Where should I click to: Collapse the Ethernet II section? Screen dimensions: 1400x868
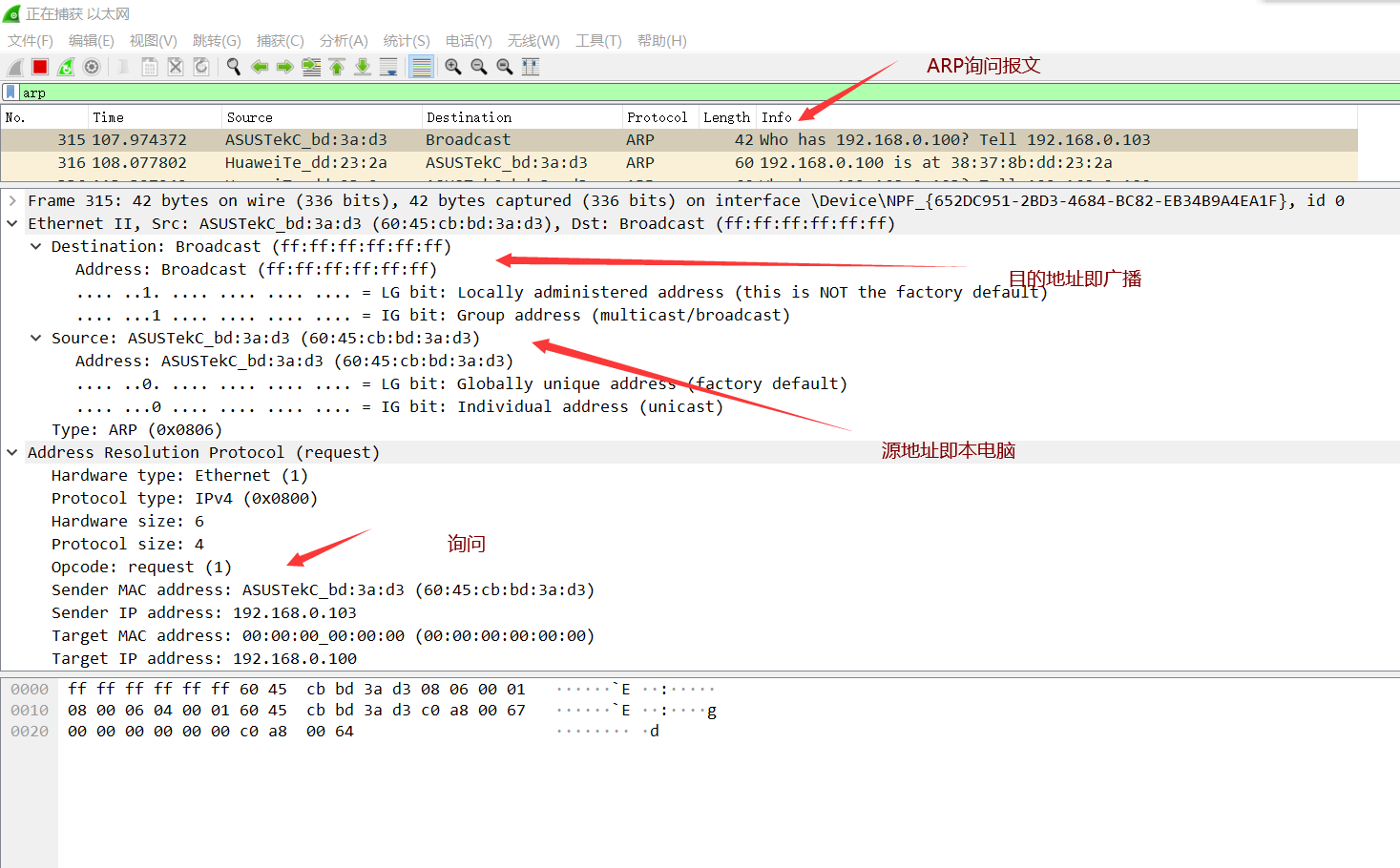coord(12,222)
